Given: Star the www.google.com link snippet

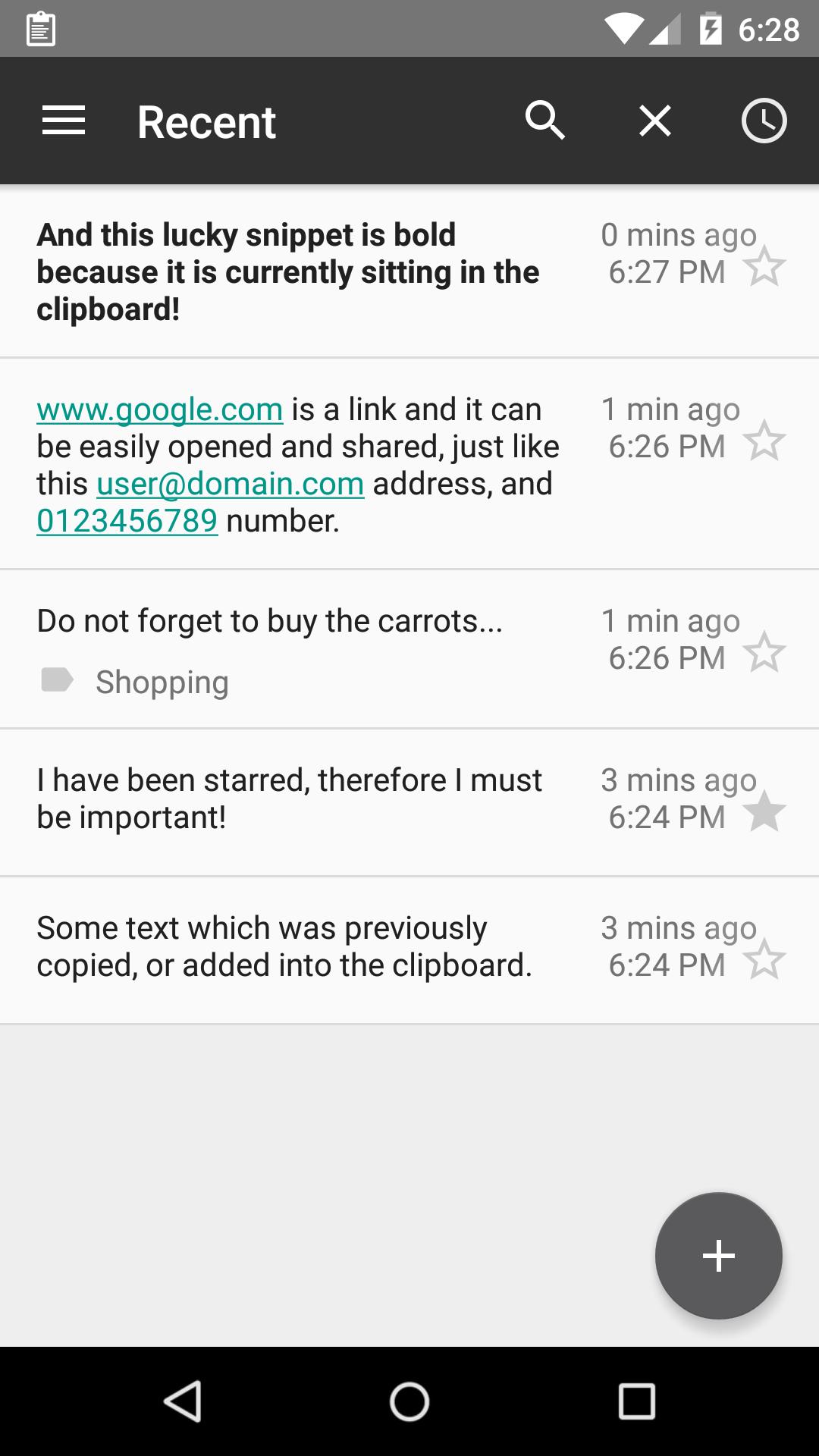Looking at the screenshot, I should point(764,441).
